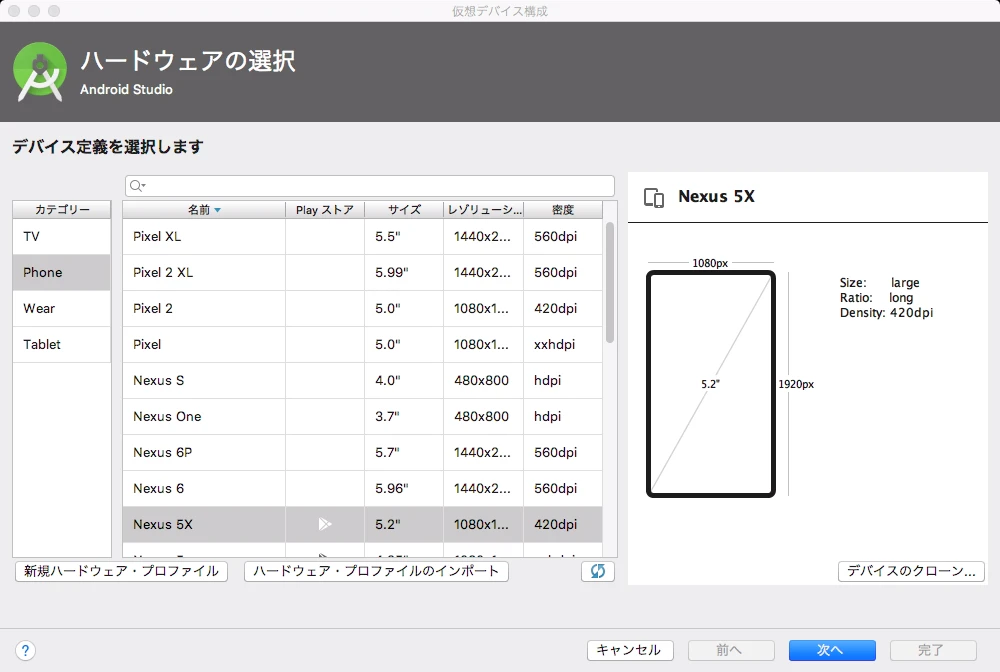Select the Pixel device name cell
Screen dimensions: 1000x672
pyautogui.click(x=204, y=344)
